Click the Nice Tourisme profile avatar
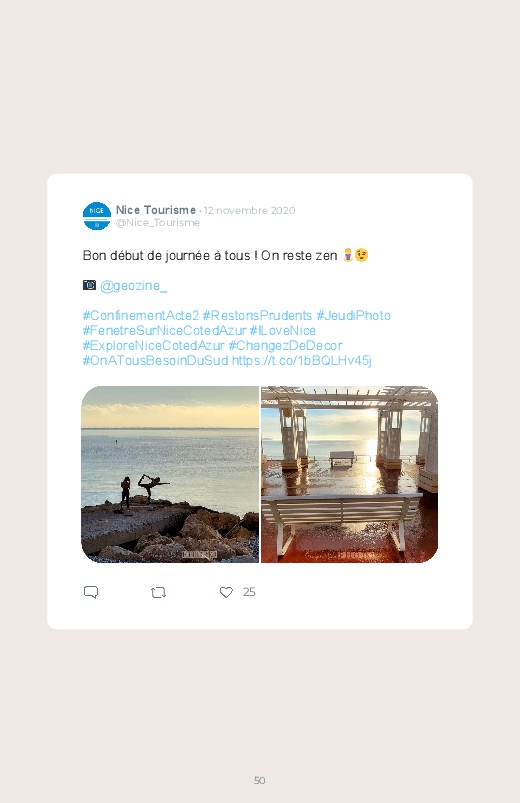 click(97, 216)
